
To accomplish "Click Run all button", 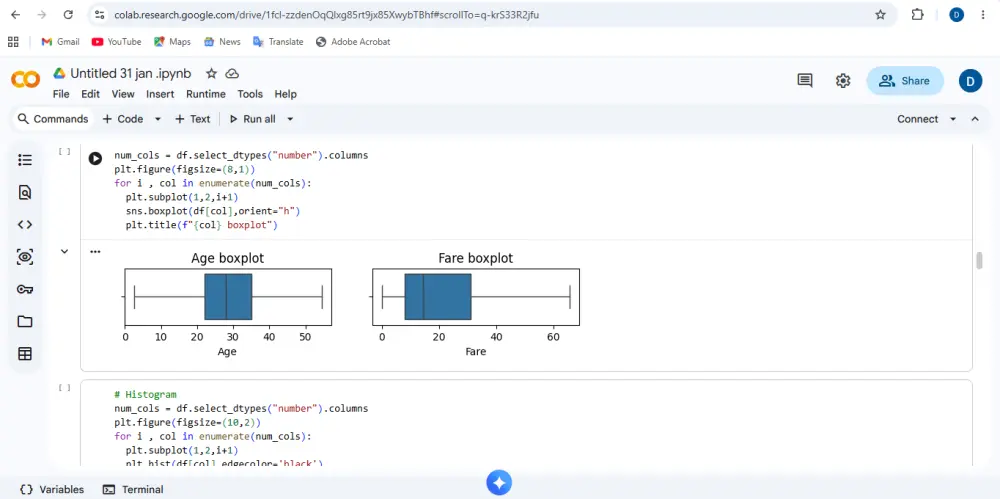I will 253,119.
